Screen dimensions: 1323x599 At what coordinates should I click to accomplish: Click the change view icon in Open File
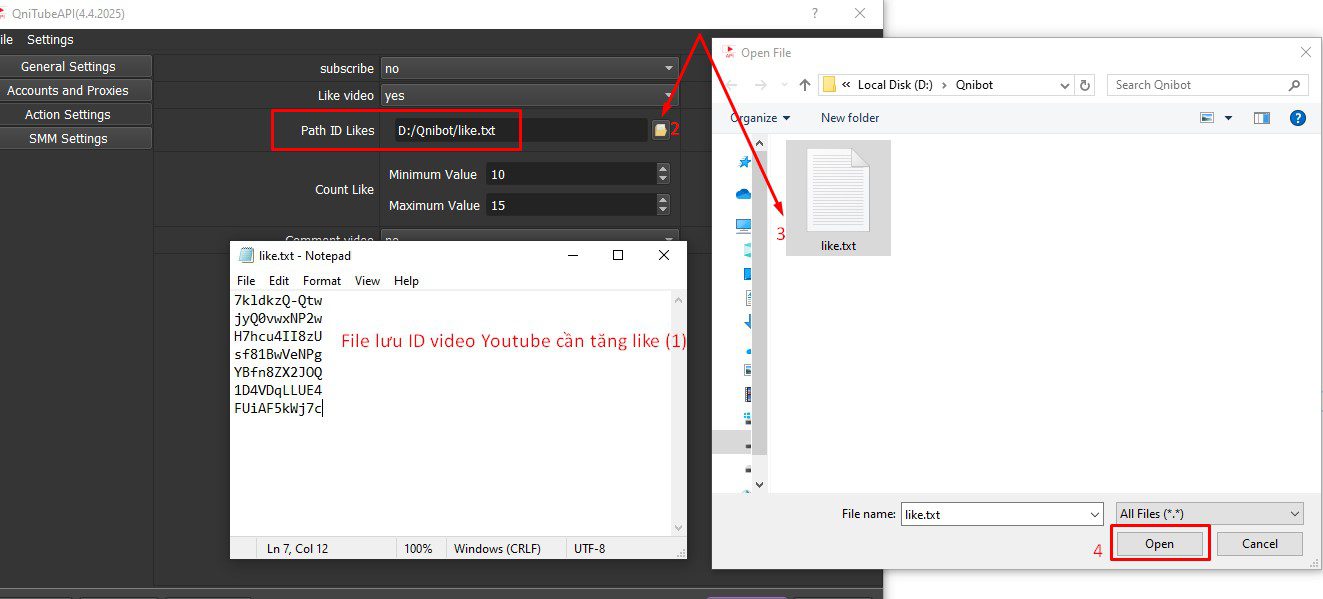[x=1207, y=118]
